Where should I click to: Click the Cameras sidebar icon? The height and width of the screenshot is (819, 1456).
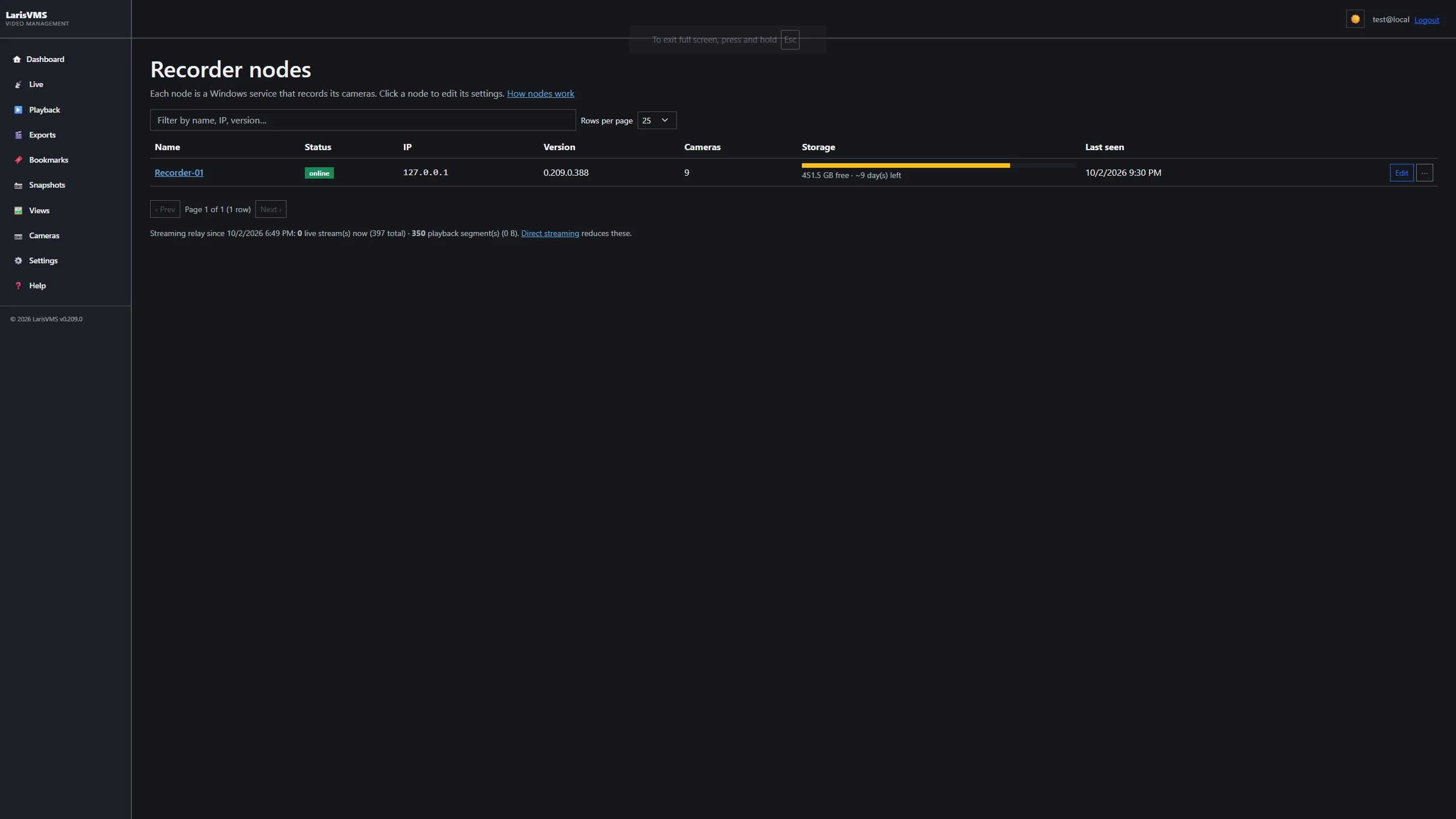click(18, 236)
